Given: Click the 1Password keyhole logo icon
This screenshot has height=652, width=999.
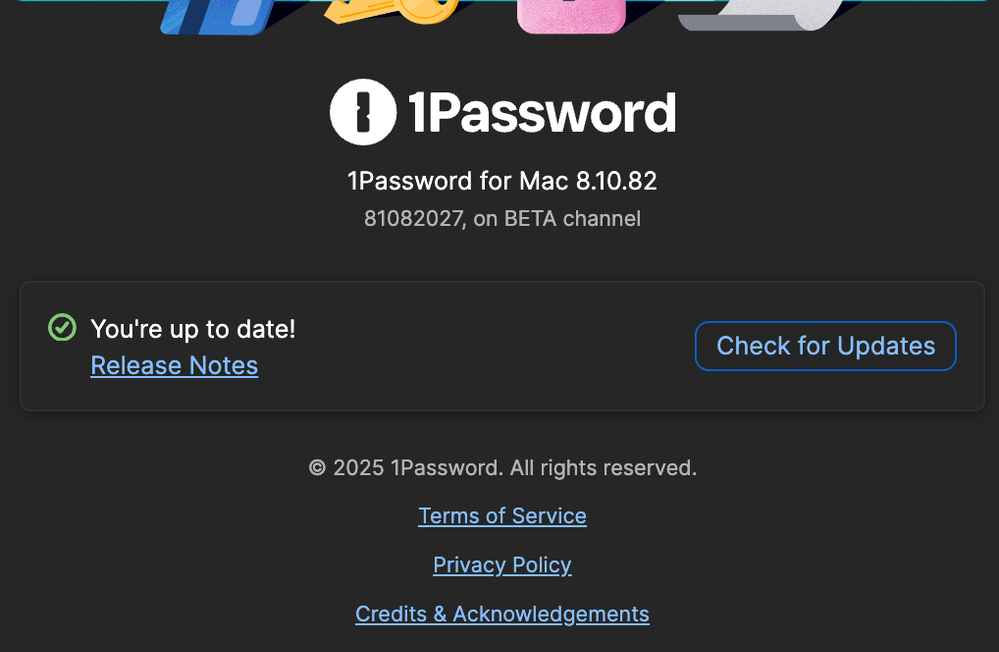Looking at the screenshot, I should pyautogui.click(x=363, y=112).
